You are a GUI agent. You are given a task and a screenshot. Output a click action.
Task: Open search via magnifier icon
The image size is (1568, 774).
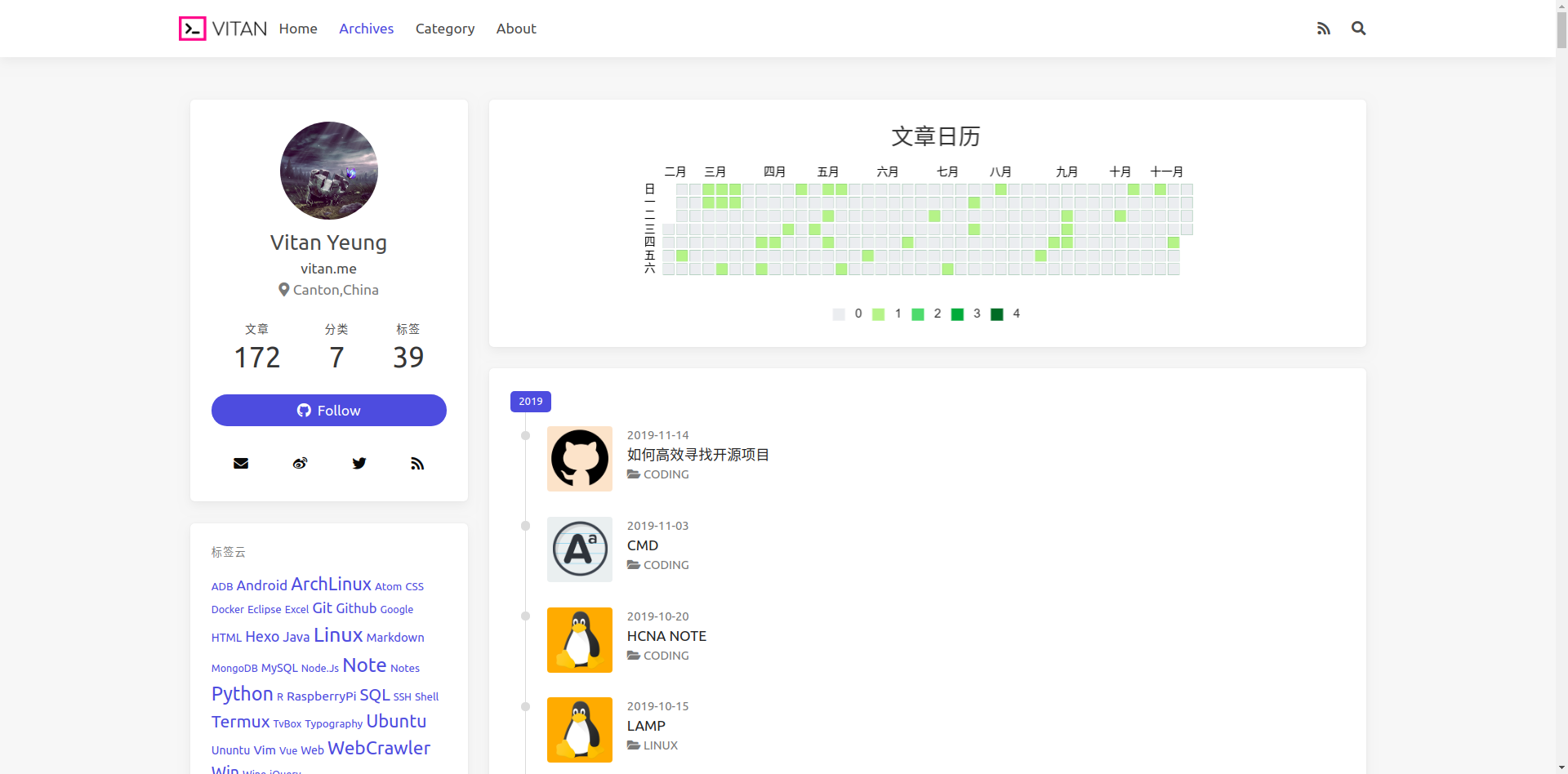coord(1358,29)
